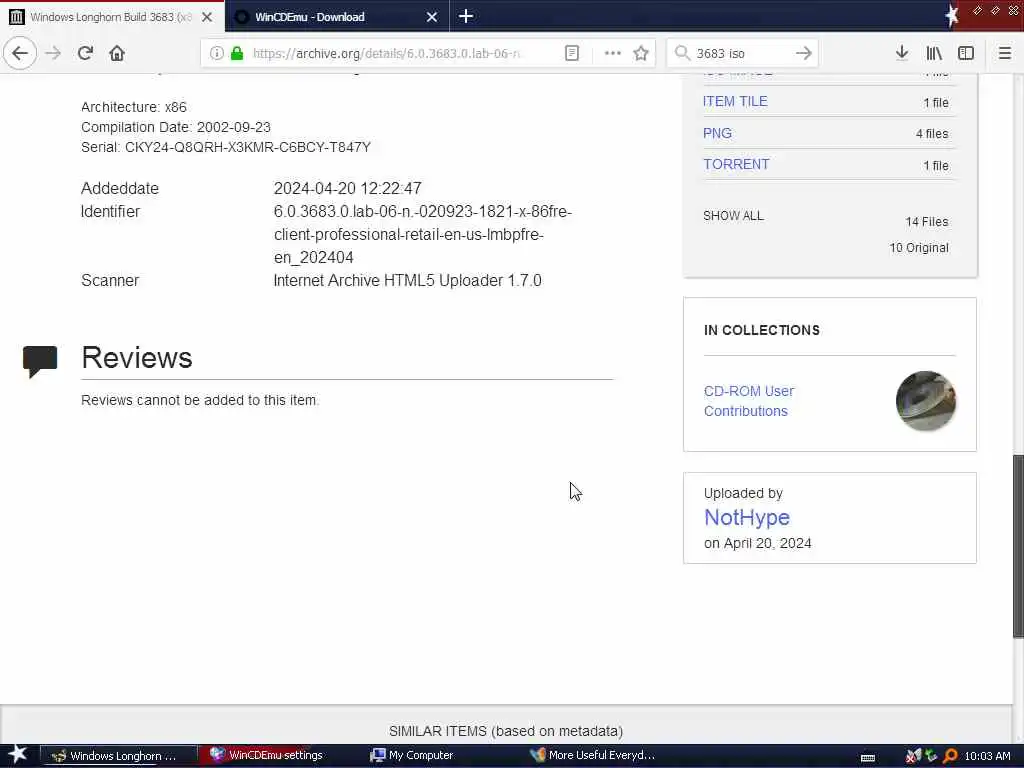Click SHOW ALL files link
The height and width of the screenshot is (768, 1024).
(x=733, y=216)
